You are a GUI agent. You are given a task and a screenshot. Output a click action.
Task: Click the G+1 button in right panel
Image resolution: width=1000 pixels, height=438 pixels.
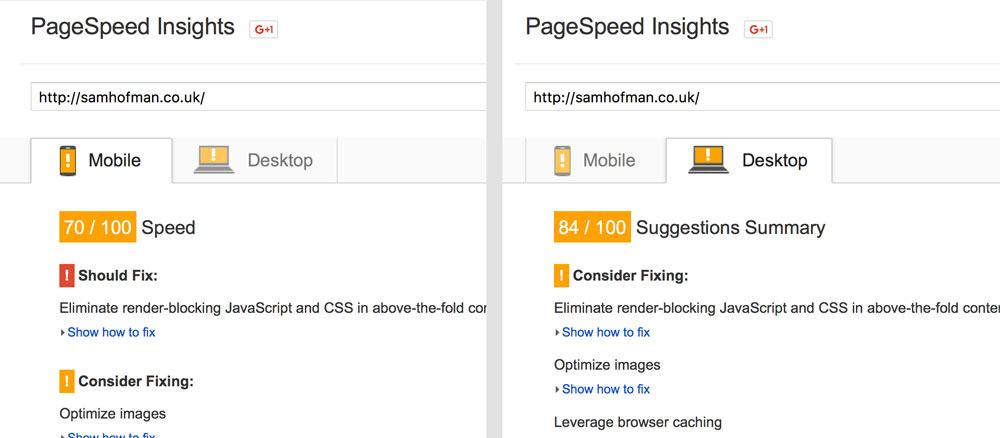pos(758,29)
